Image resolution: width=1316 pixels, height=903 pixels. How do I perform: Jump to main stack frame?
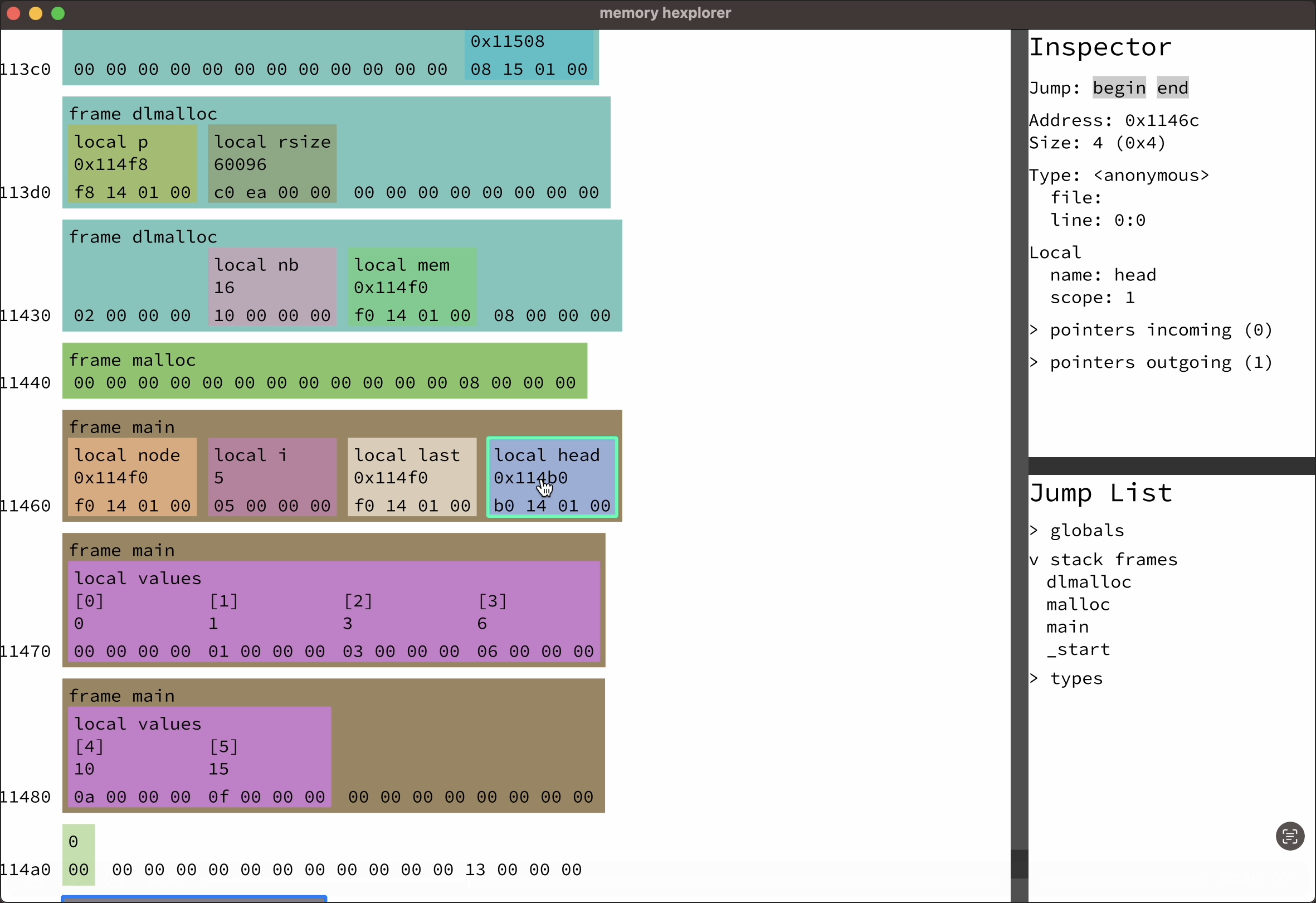tap(1067, 627)
